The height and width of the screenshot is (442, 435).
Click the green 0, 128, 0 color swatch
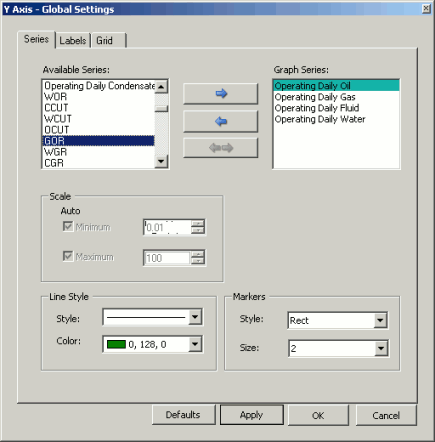click(116, 344)
